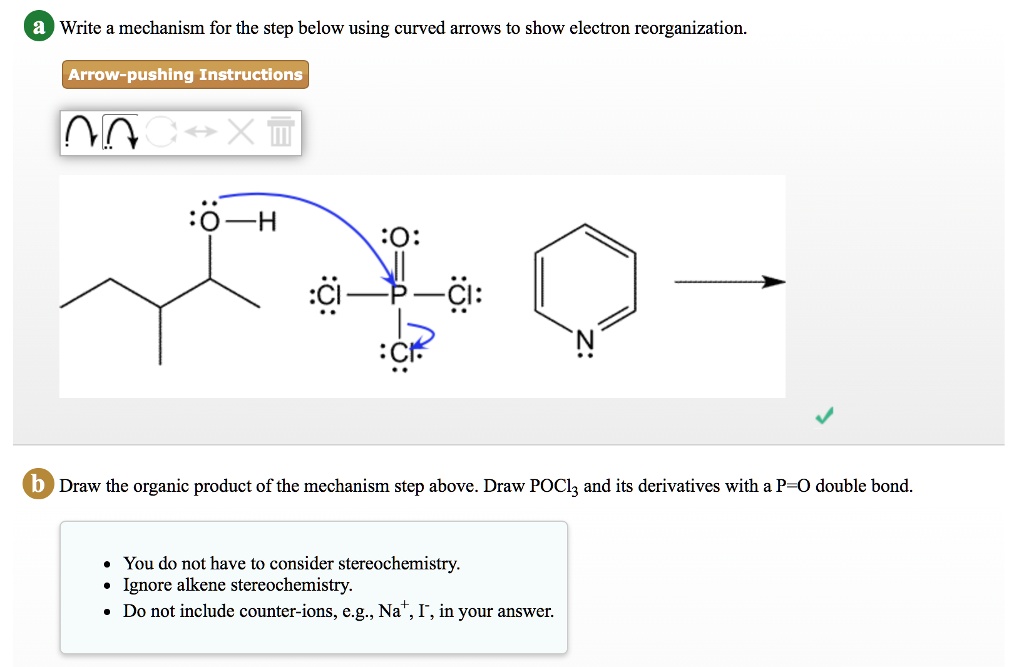This screenshot has height=667, width=1024.
Task: Select the X arrow-removal tool
Action: pyautogui.click(x=240, y=131)
